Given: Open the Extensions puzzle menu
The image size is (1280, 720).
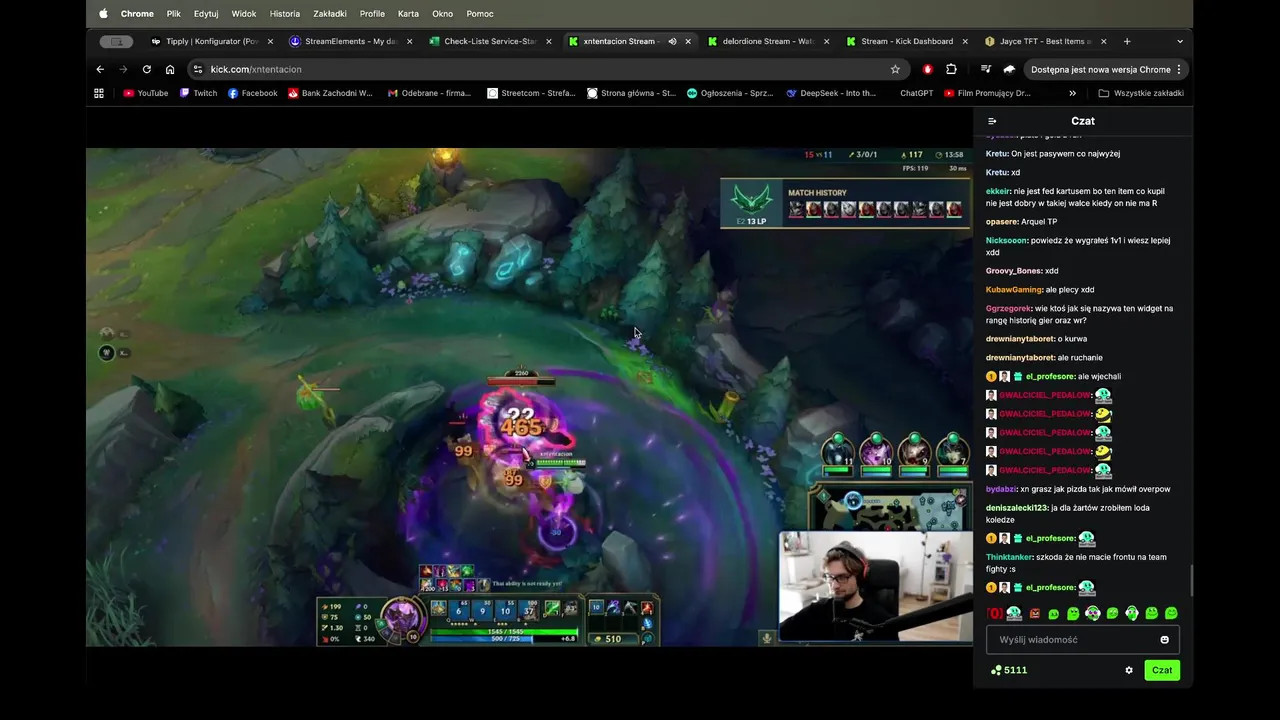Looking at the screenshot, I should [951, 69].
